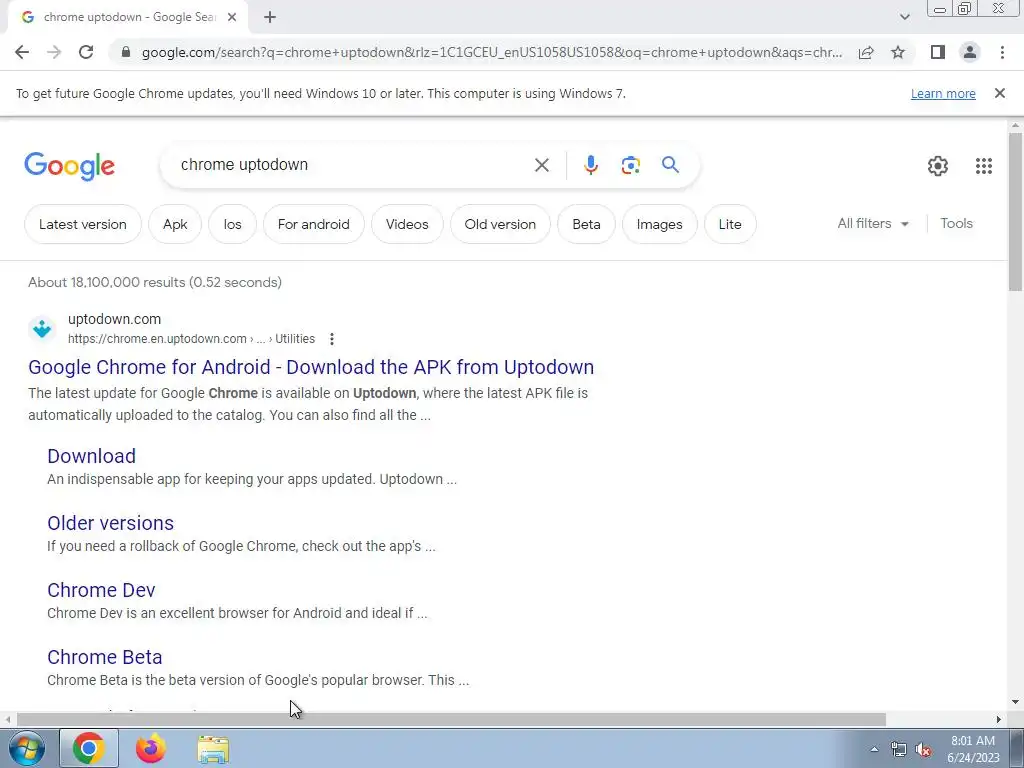1024x768 pixels.
Task: Open the Chrome Beta sitelink
Action: [104, 657]
